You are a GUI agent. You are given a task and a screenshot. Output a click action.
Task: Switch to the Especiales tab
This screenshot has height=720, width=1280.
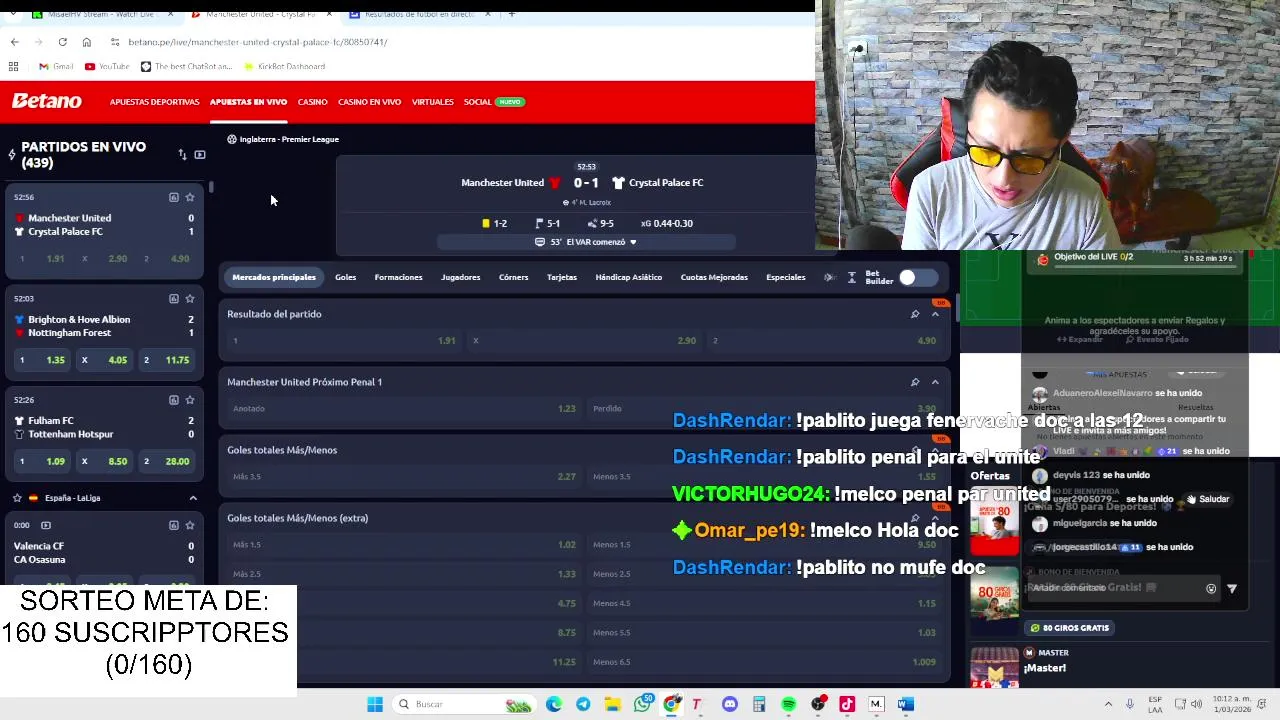pos(785,277)
